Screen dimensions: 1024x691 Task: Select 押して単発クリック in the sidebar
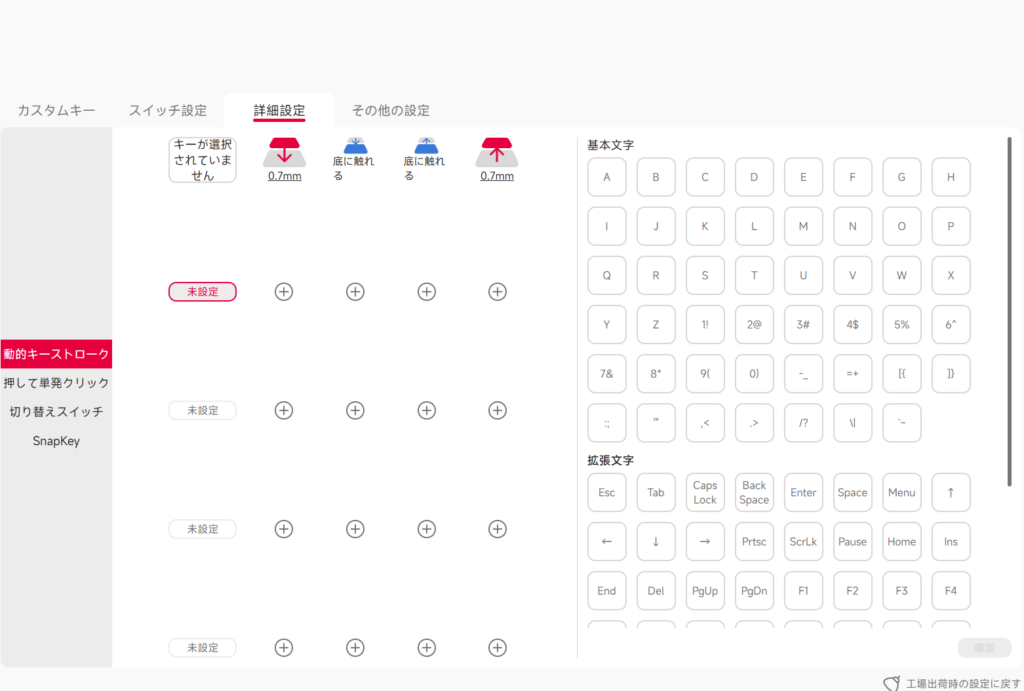[x=56, y=383]
